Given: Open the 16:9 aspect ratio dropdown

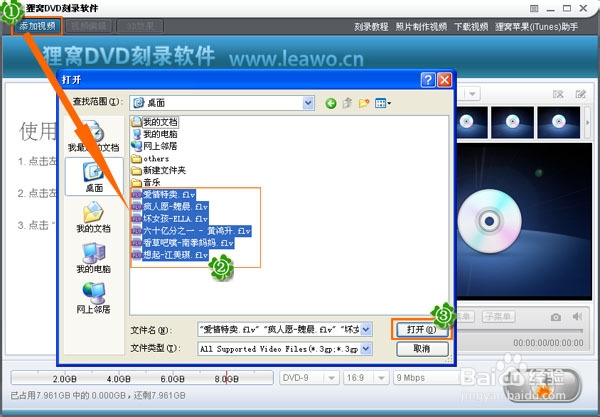Looking at the screenshot, I should (x=366, y=378).
